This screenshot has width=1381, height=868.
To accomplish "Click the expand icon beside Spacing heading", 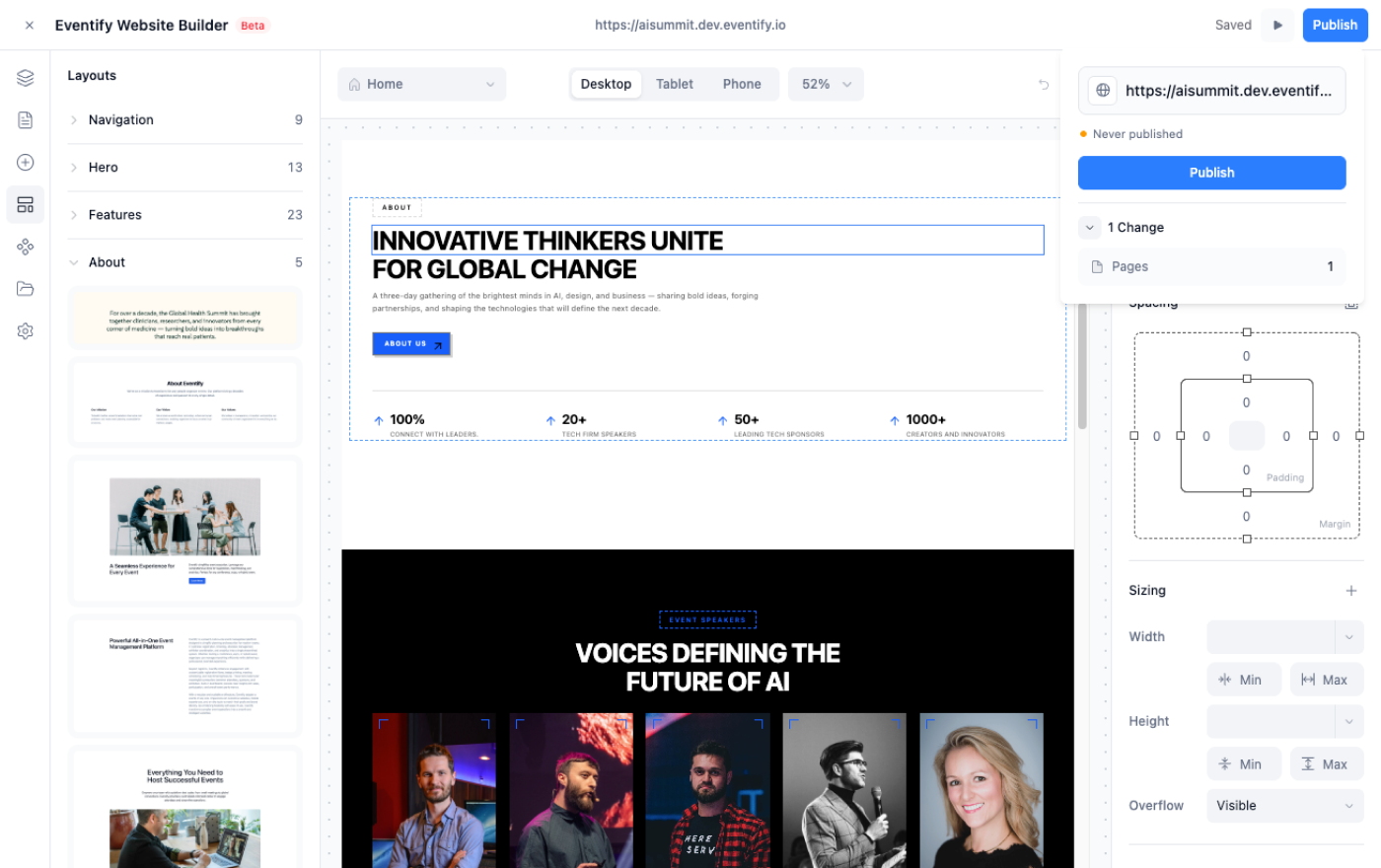I will (1351, 305).
